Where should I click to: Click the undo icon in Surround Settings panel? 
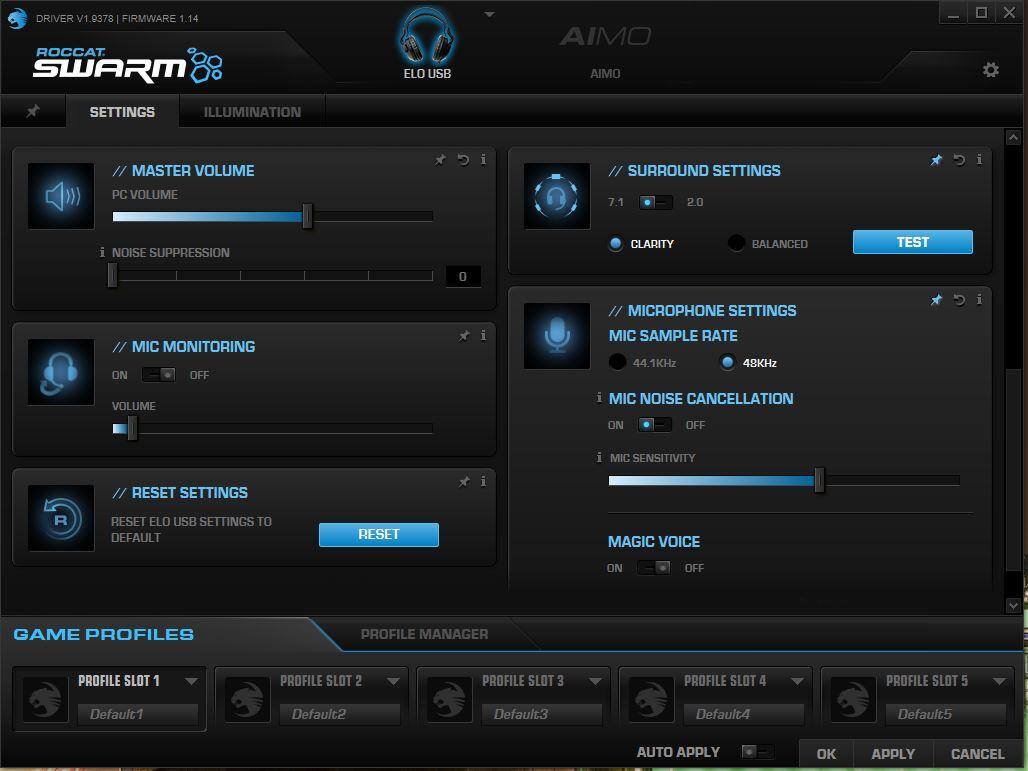point(959,160)
